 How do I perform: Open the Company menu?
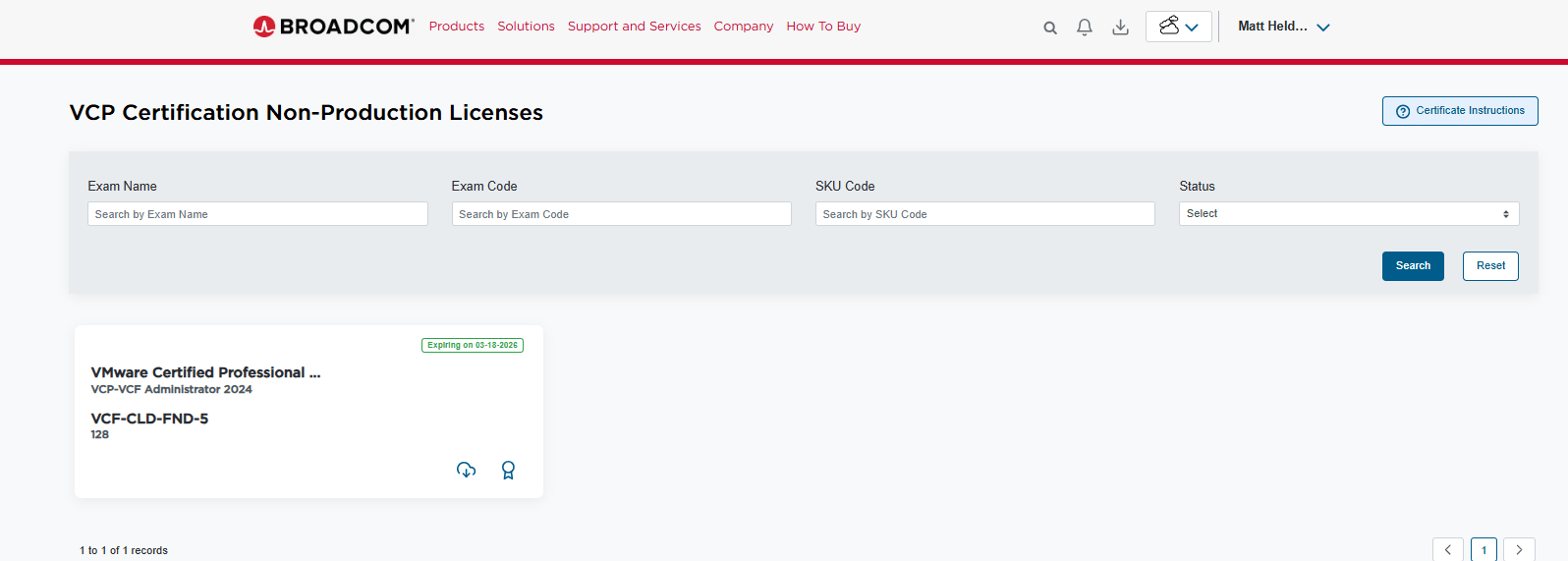click(744, 27)
